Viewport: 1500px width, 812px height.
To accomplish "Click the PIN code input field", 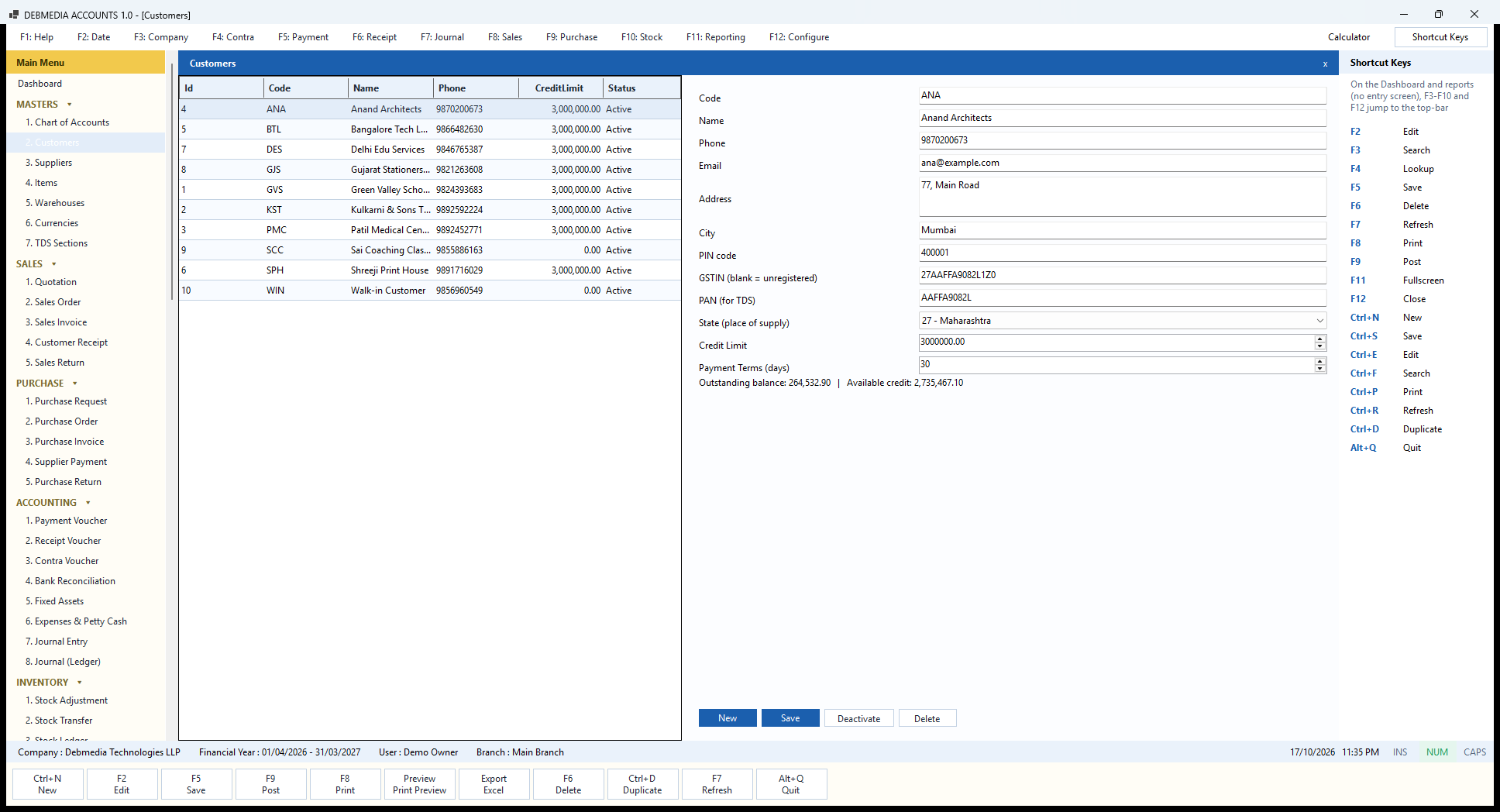I will pyautogui.click(x=1123, y=253).
